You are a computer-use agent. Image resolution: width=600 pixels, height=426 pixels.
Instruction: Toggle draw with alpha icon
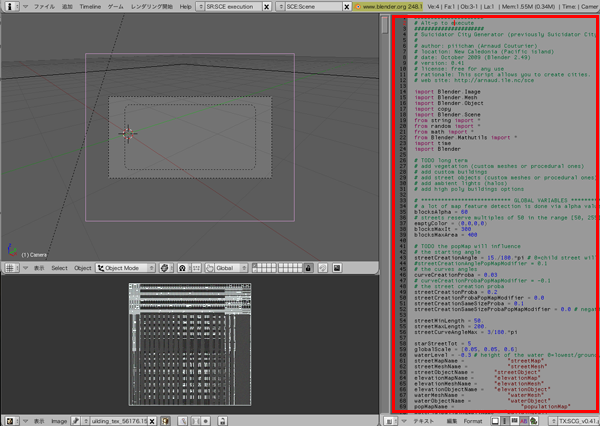click(196, 421)
